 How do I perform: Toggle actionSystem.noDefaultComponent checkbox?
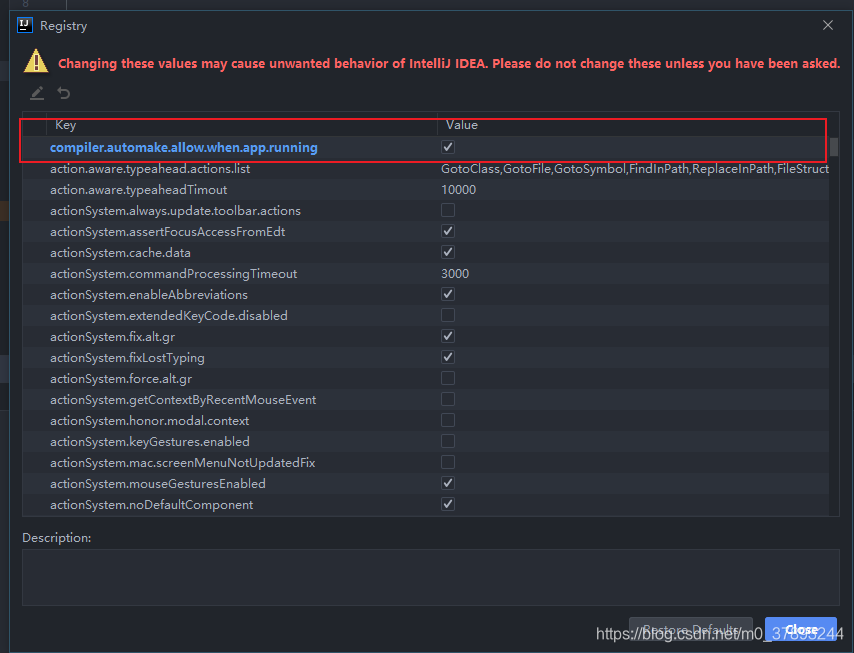point(448,504)
